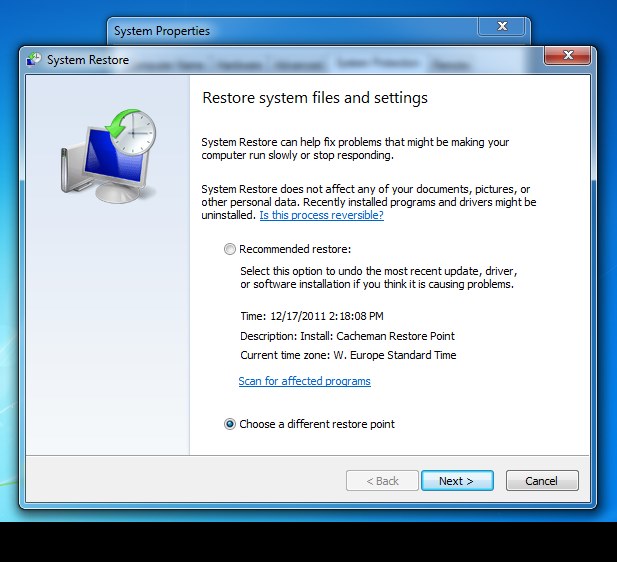Select the Recommended restore radio button
617x562 pixels.
pos(229,249)
